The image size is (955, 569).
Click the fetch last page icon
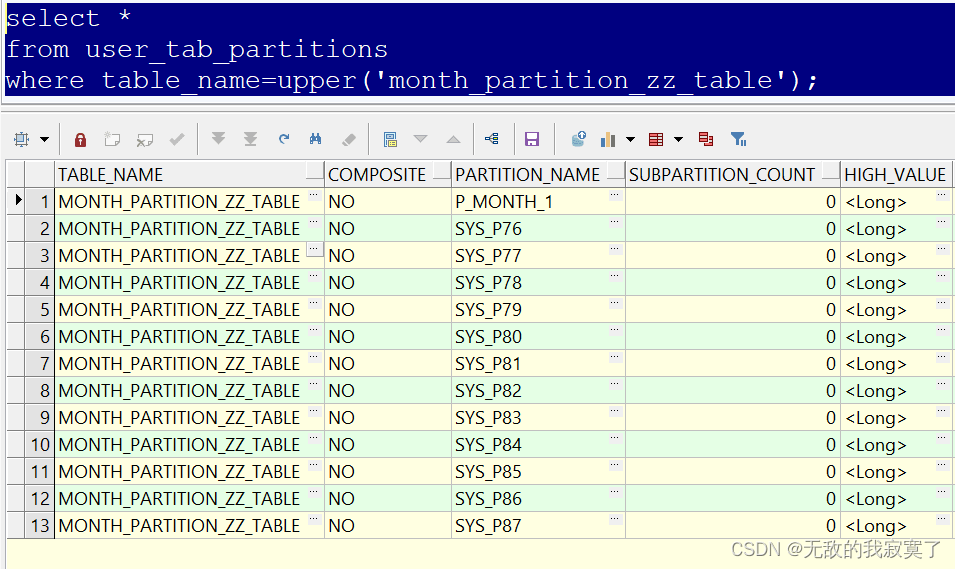pos(250,140)
